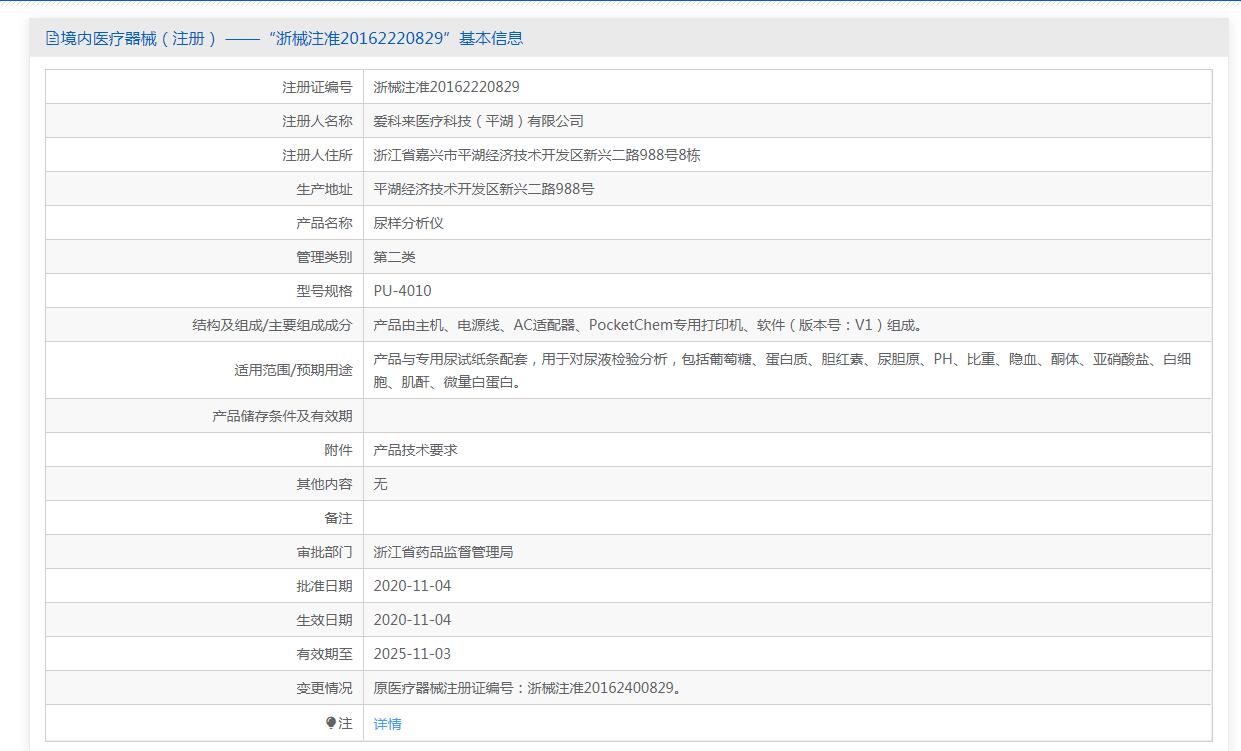Viewport: 1241px width, 751px height.
Task: Click the 批准日期 value 2020-11-04
Action: pos(412,586)
